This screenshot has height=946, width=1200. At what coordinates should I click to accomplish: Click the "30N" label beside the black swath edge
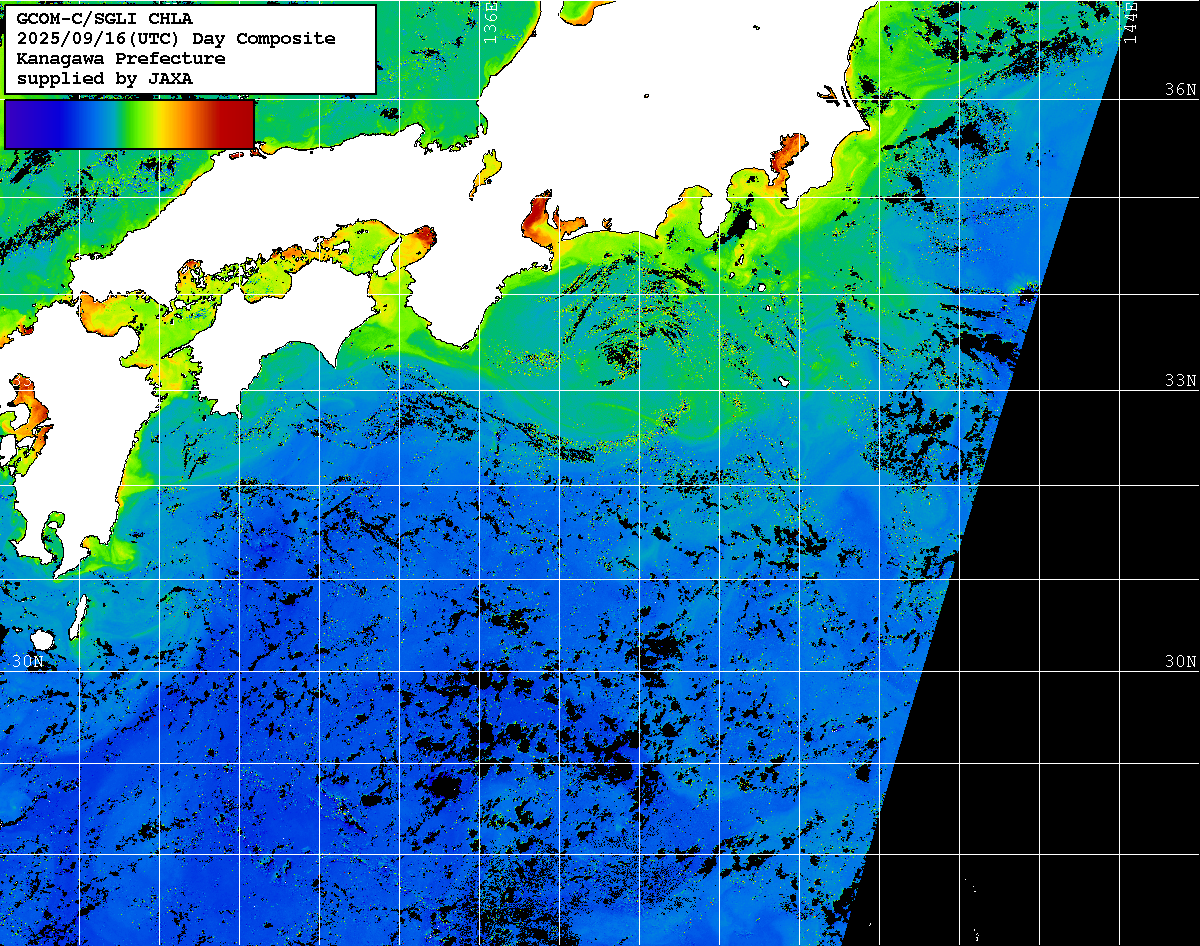coord(1181,662)
